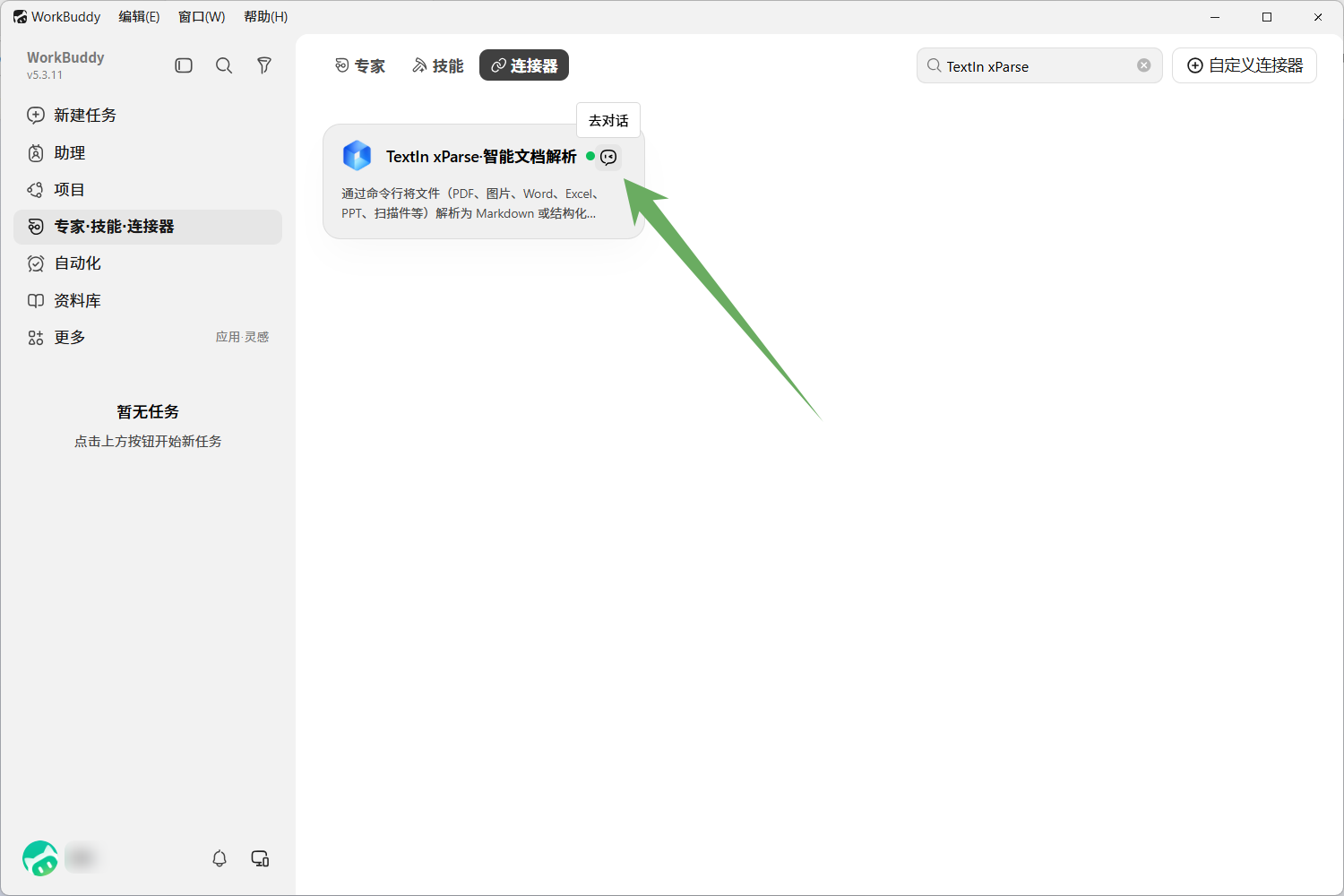
Task: Click the TextIn xParse·智能文档解析 card title
Action: point(481,157)
